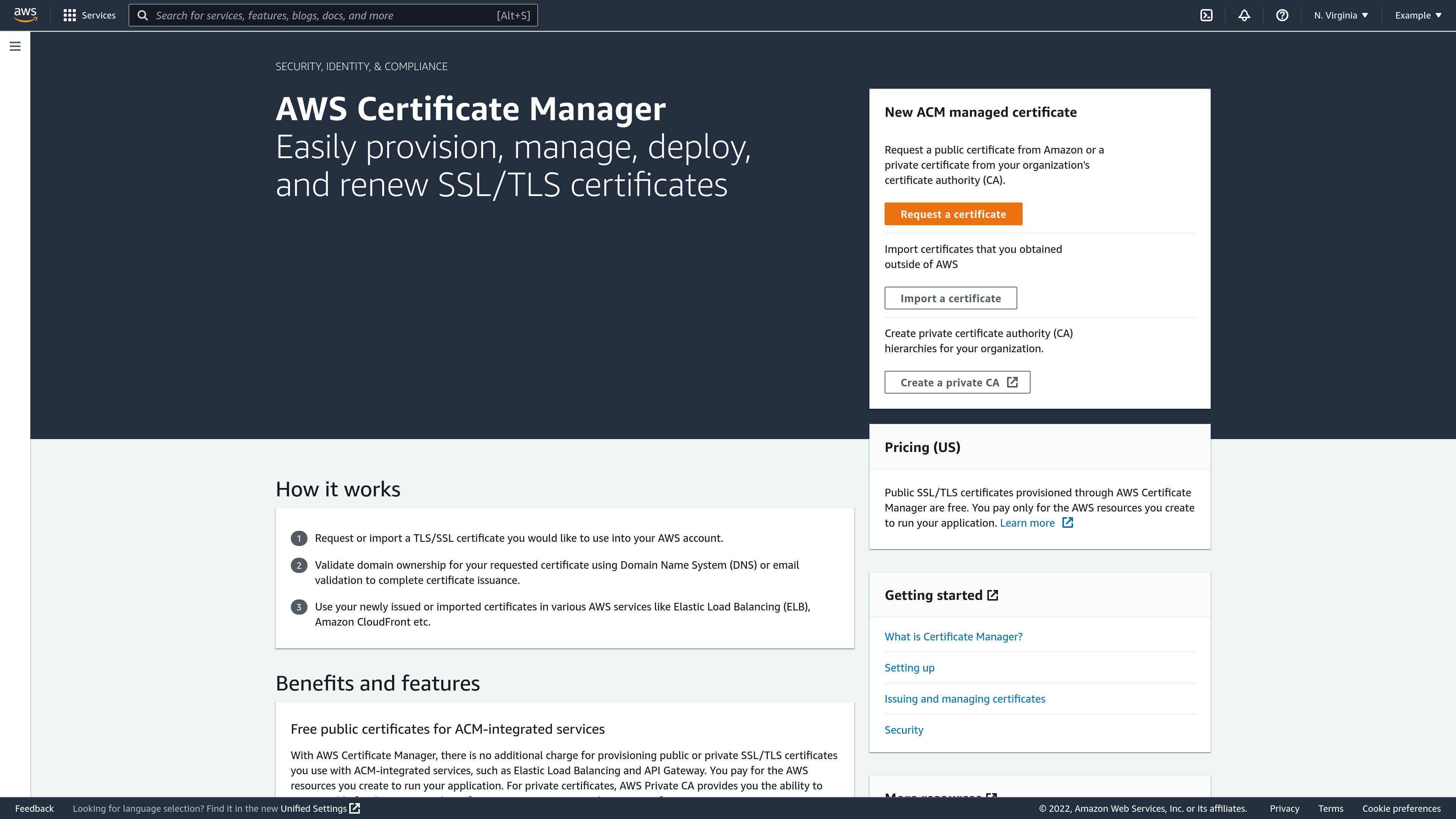Open the AWS CloudShell terminal icon
The height and width of the screenshot is (819, 1456).
click(x=1207, y=15)
